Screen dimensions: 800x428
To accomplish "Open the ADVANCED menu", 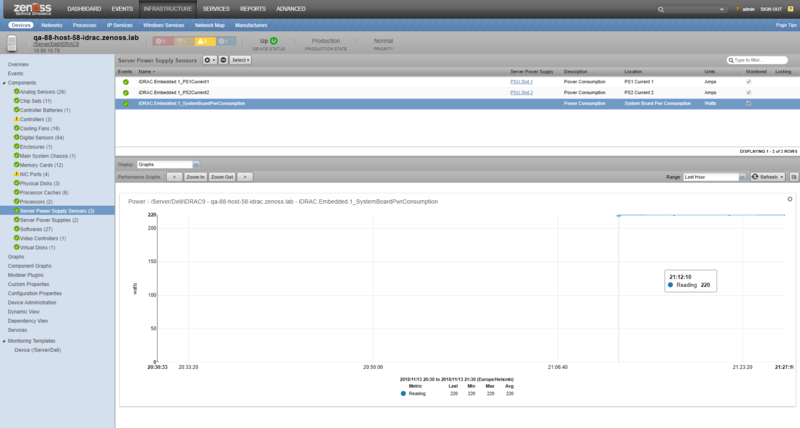I will tap(291, 9).
